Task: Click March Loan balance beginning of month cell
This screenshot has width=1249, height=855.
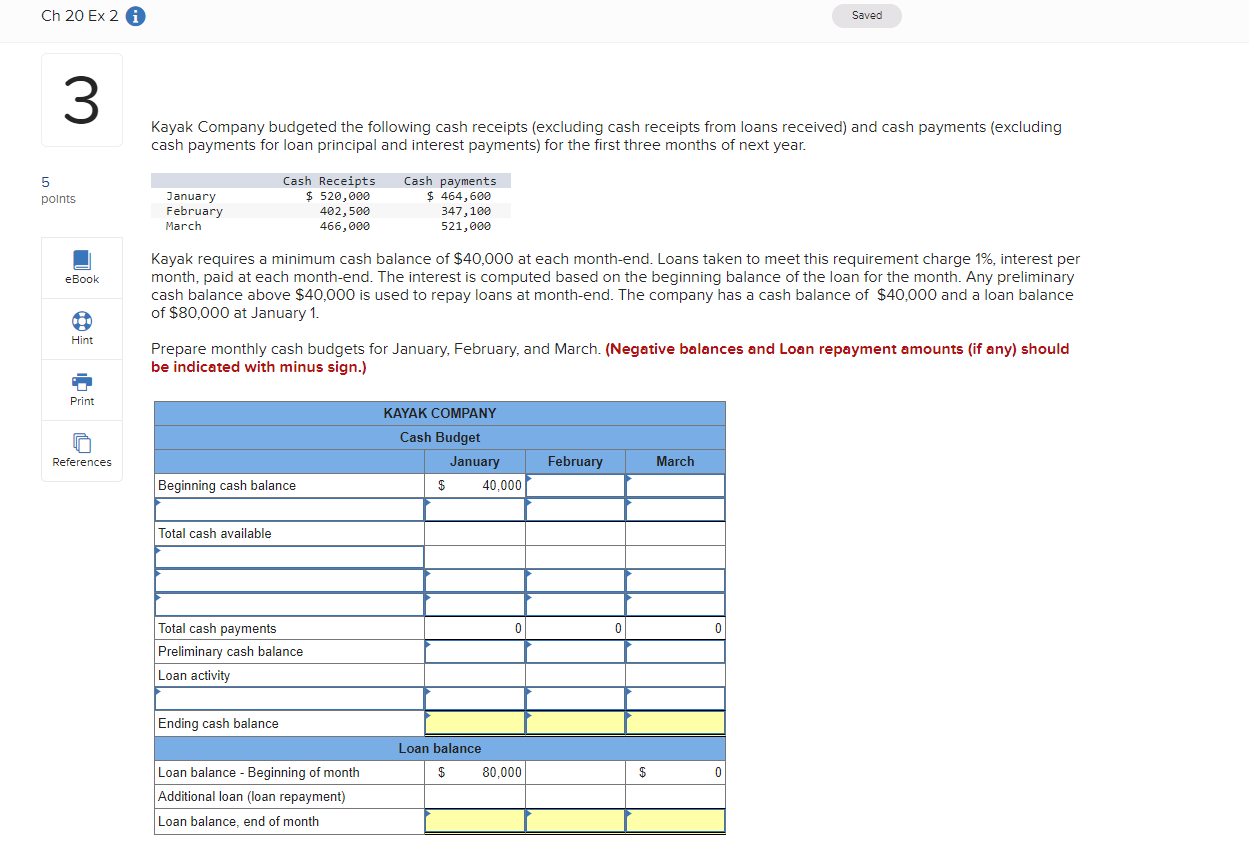Action: tap(676, 772)
